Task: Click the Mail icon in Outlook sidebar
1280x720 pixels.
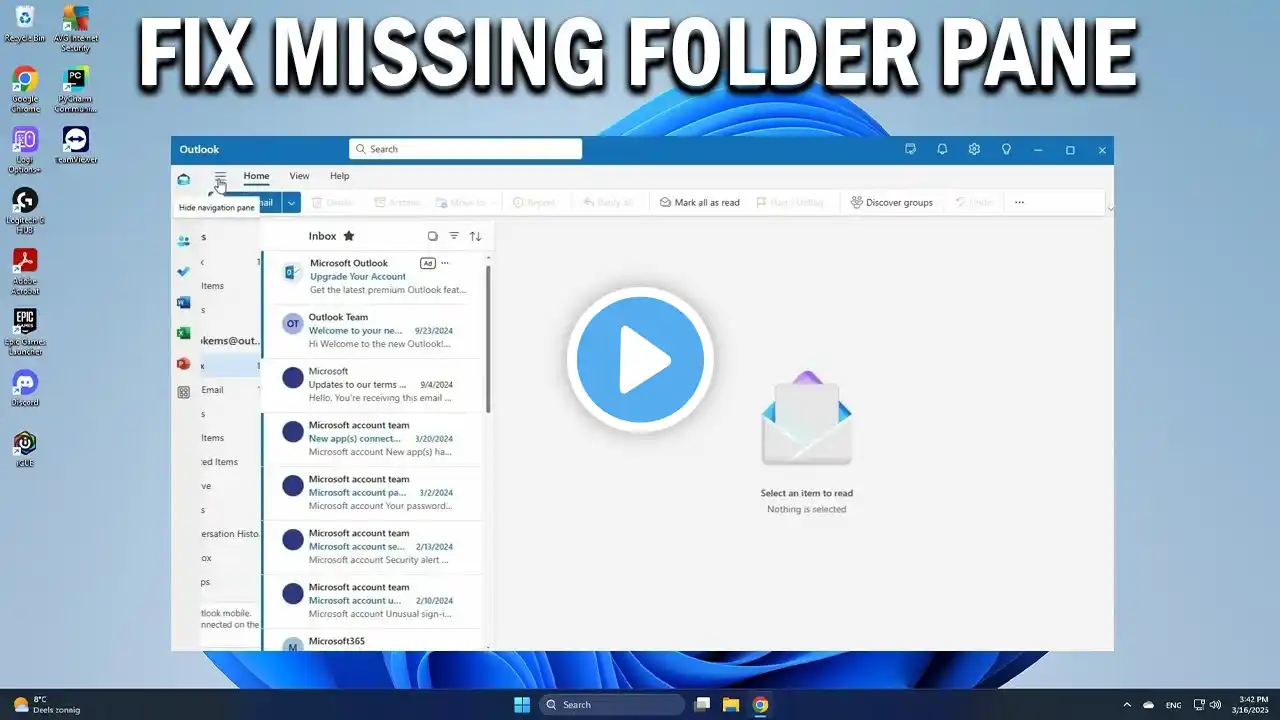Action: 183,180
